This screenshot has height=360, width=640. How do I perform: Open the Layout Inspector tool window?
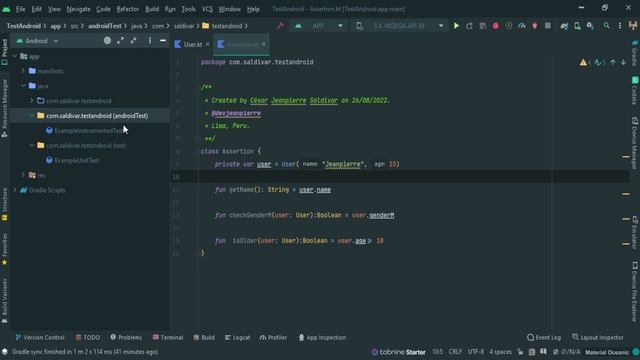click(598, 338)
